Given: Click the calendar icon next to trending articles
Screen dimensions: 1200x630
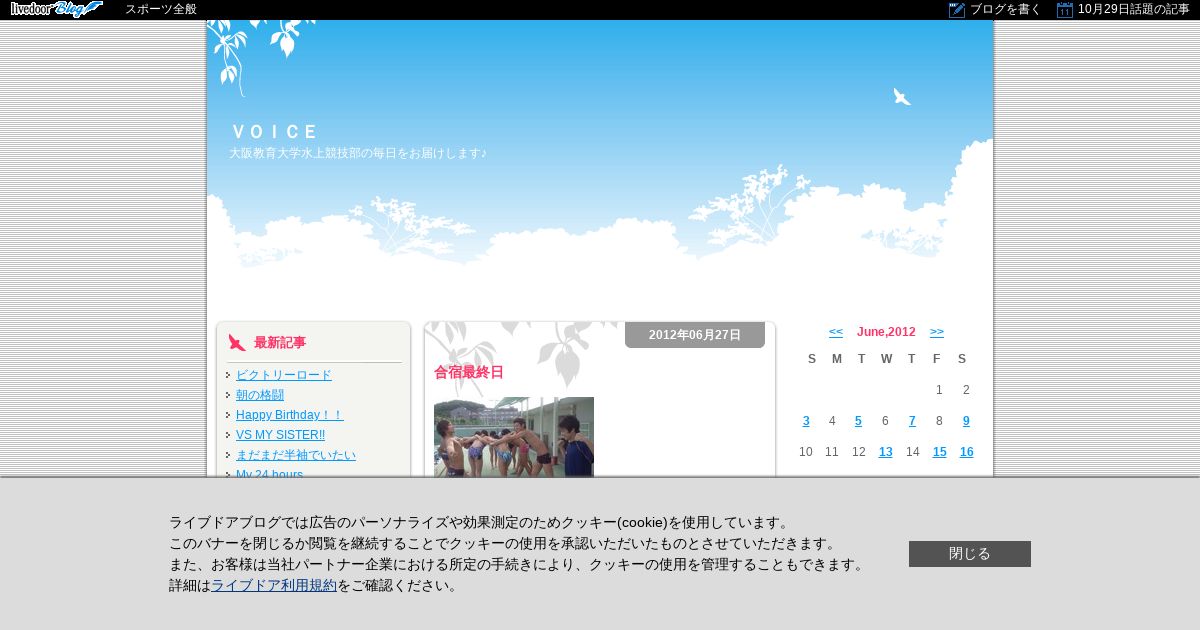Looking at the screenshot, I should pyautogui.click(x=1065, y=10).
